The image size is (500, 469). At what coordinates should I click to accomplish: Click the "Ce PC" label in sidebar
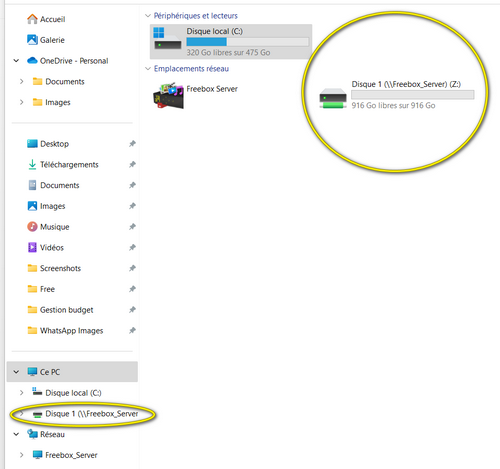pos(50,372)
